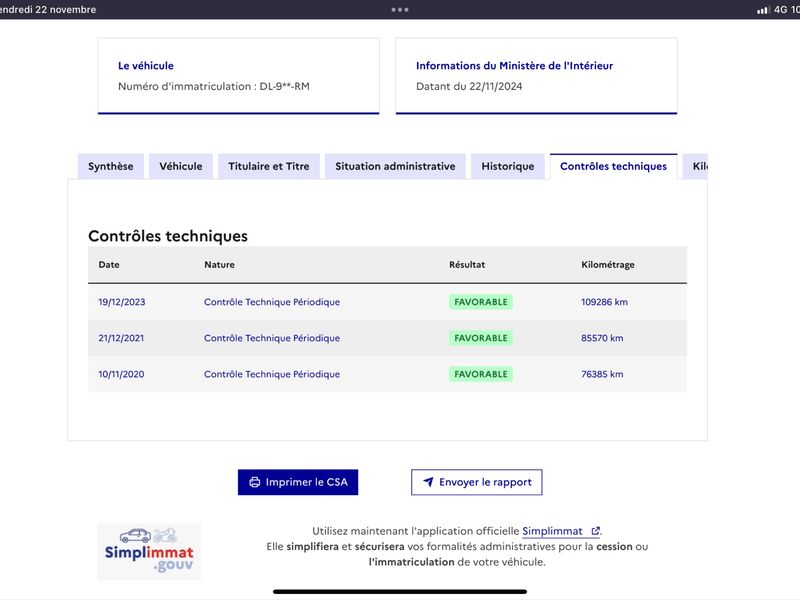The image size is (800, 600).
Task: Click the FAVORABLE badge in 19/12/2023 row
Action: pos(481,302)
